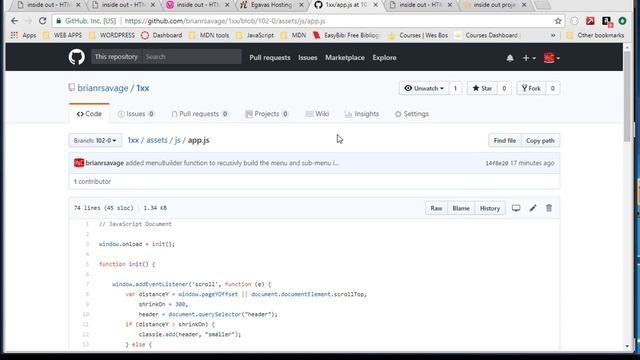Click Issues in top navigation

pyautogui.click(x=307, y=58)
